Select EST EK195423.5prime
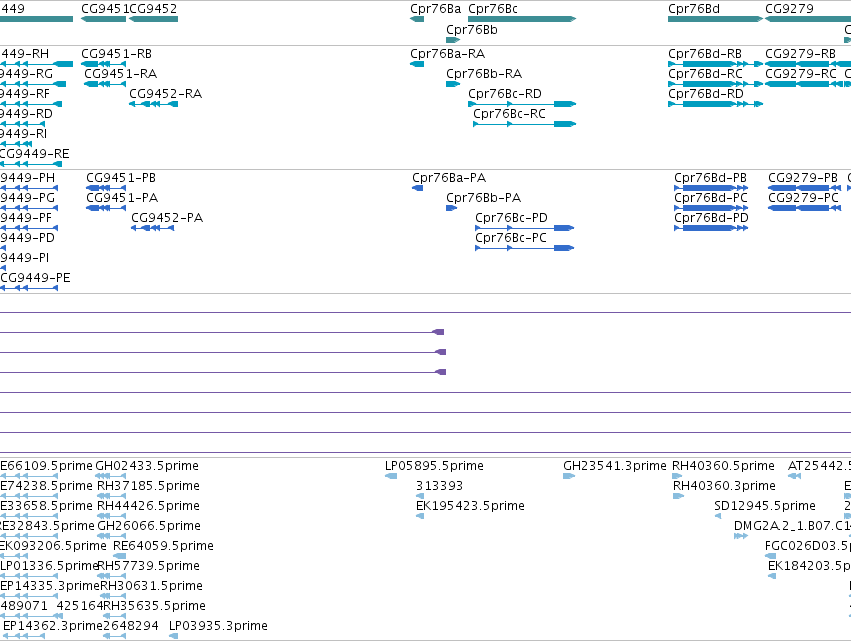Image resolution: width=851 pixels, height=641 pixels. [471, 506]
